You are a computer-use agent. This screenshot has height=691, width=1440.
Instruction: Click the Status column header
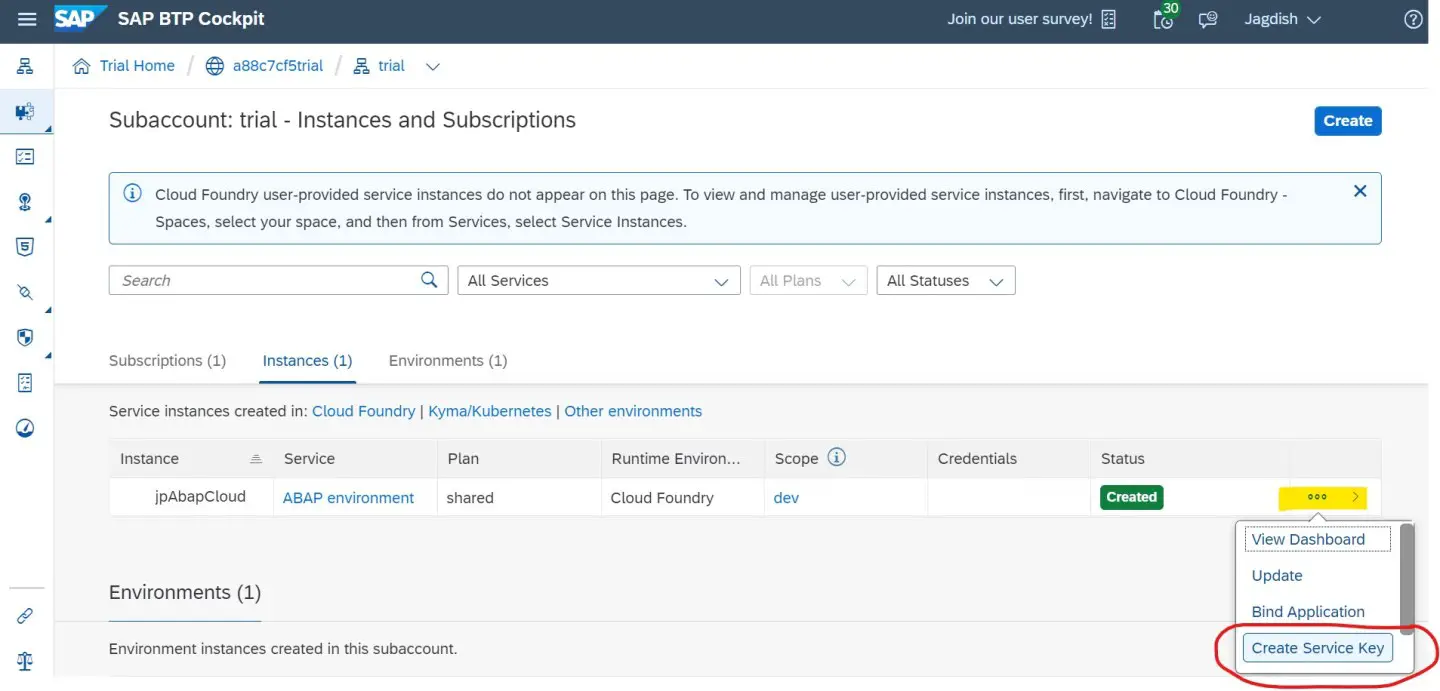1191,458
